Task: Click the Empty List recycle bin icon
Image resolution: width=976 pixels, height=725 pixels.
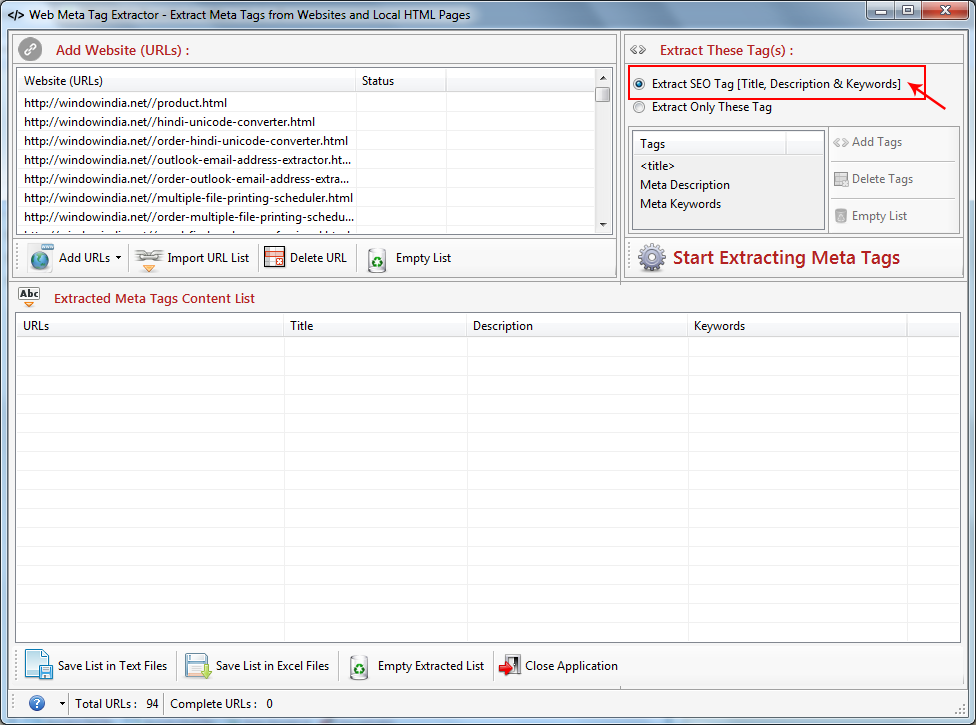Action: [x=377, y=260]
